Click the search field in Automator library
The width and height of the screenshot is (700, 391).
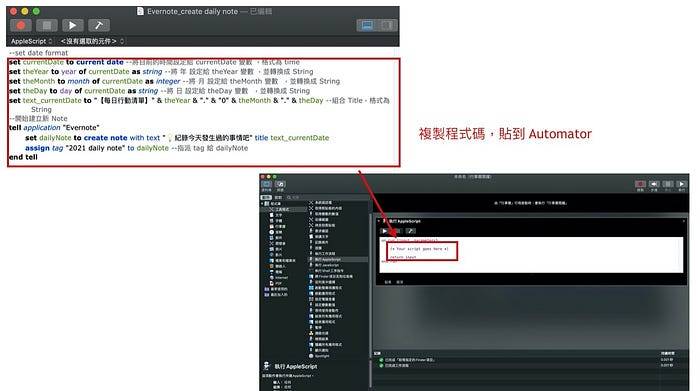(327, 197)
